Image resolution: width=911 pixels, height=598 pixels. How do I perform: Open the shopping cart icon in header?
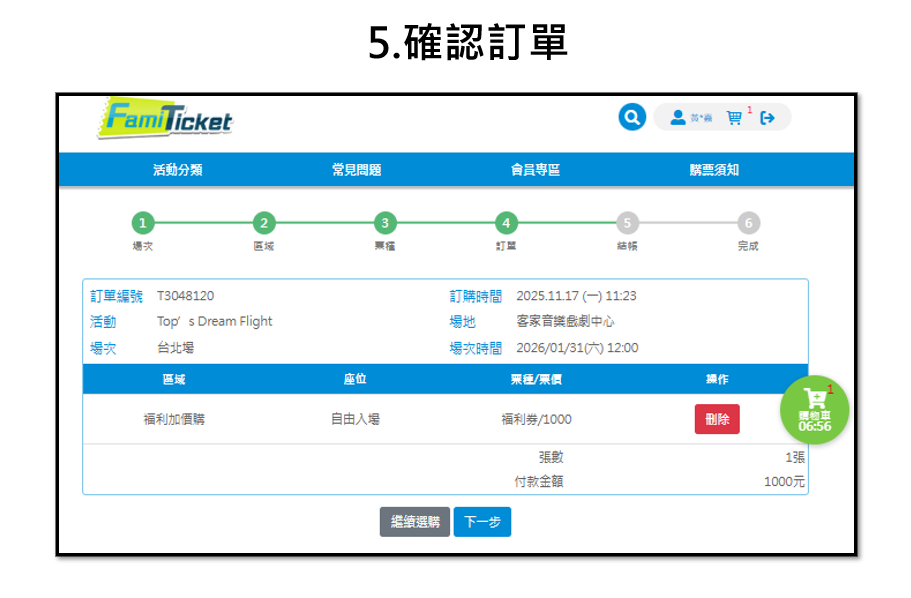click(734, 118)
